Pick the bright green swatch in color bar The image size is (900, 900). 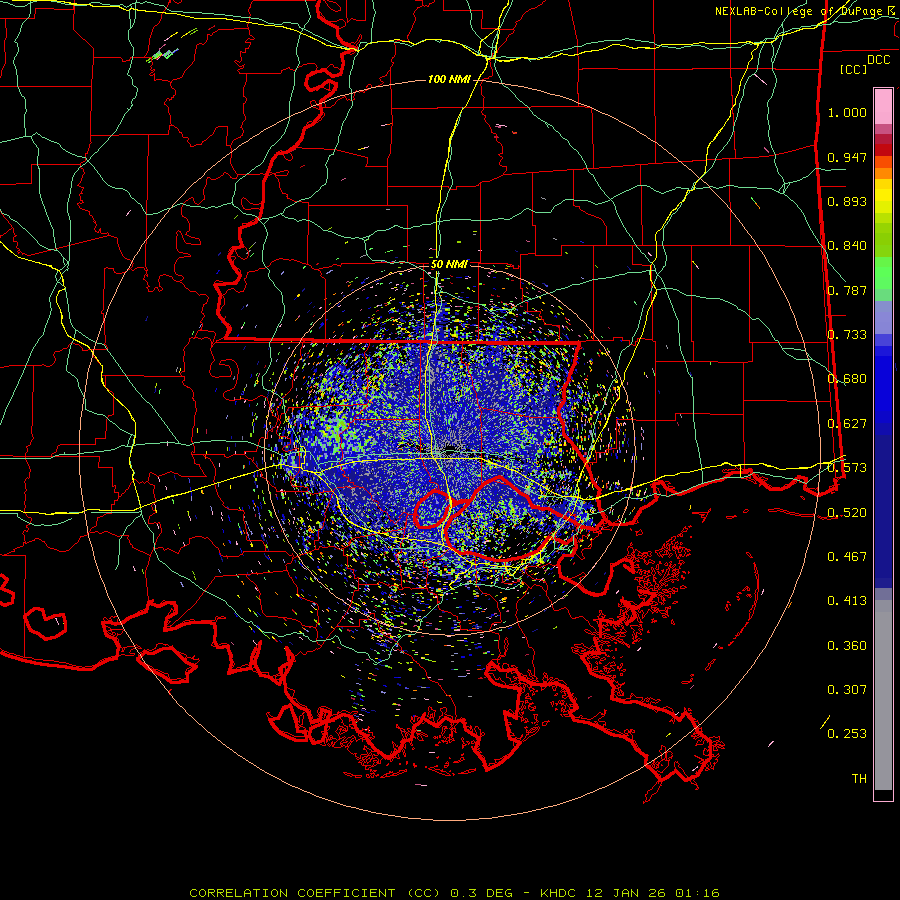tap(883, 273)
